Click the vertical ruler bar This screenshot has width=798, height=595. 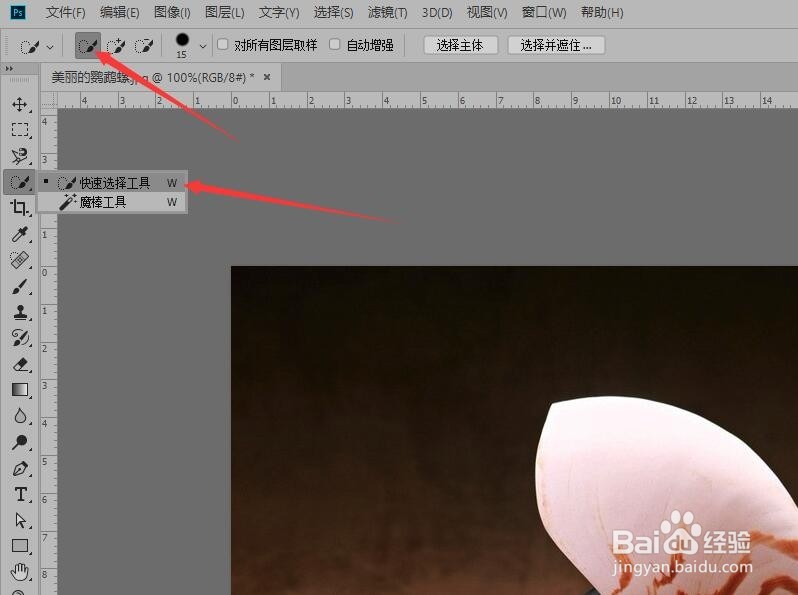pos(49,352)
